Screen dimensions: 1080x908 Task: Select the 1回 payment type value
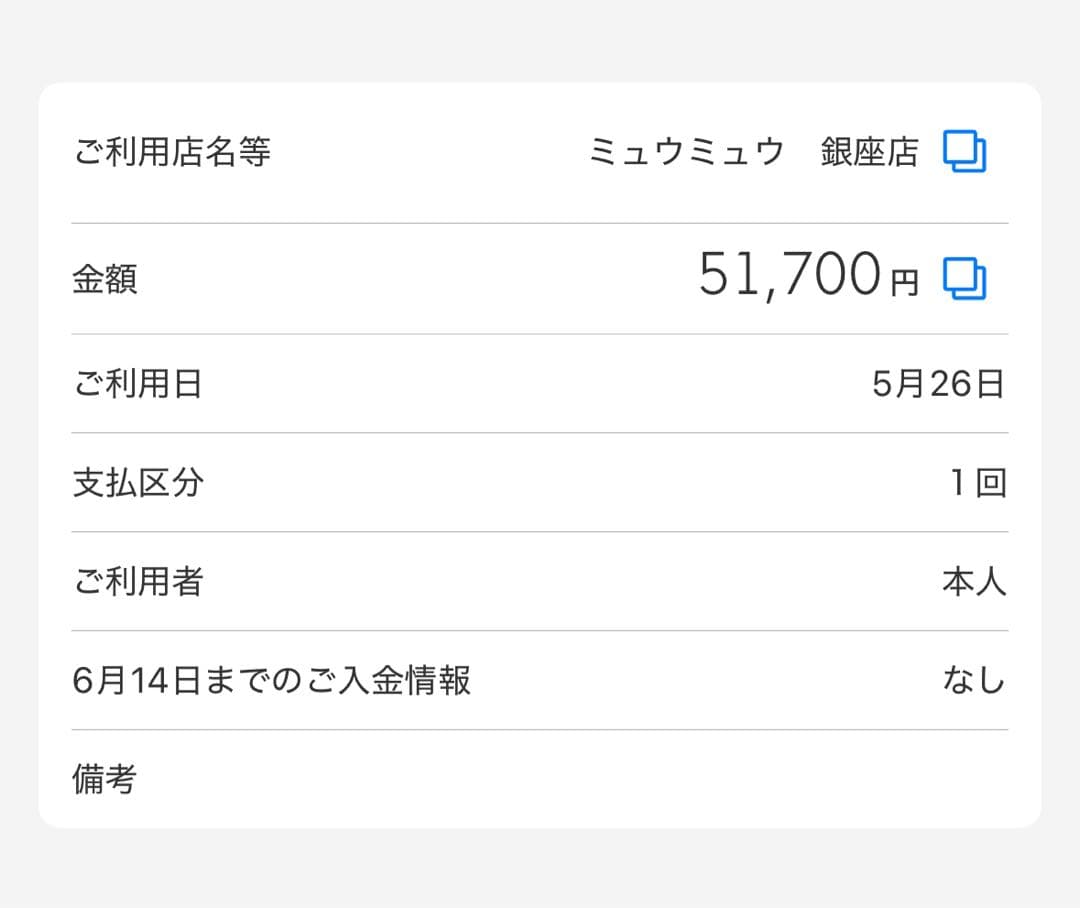pos(977,483)
